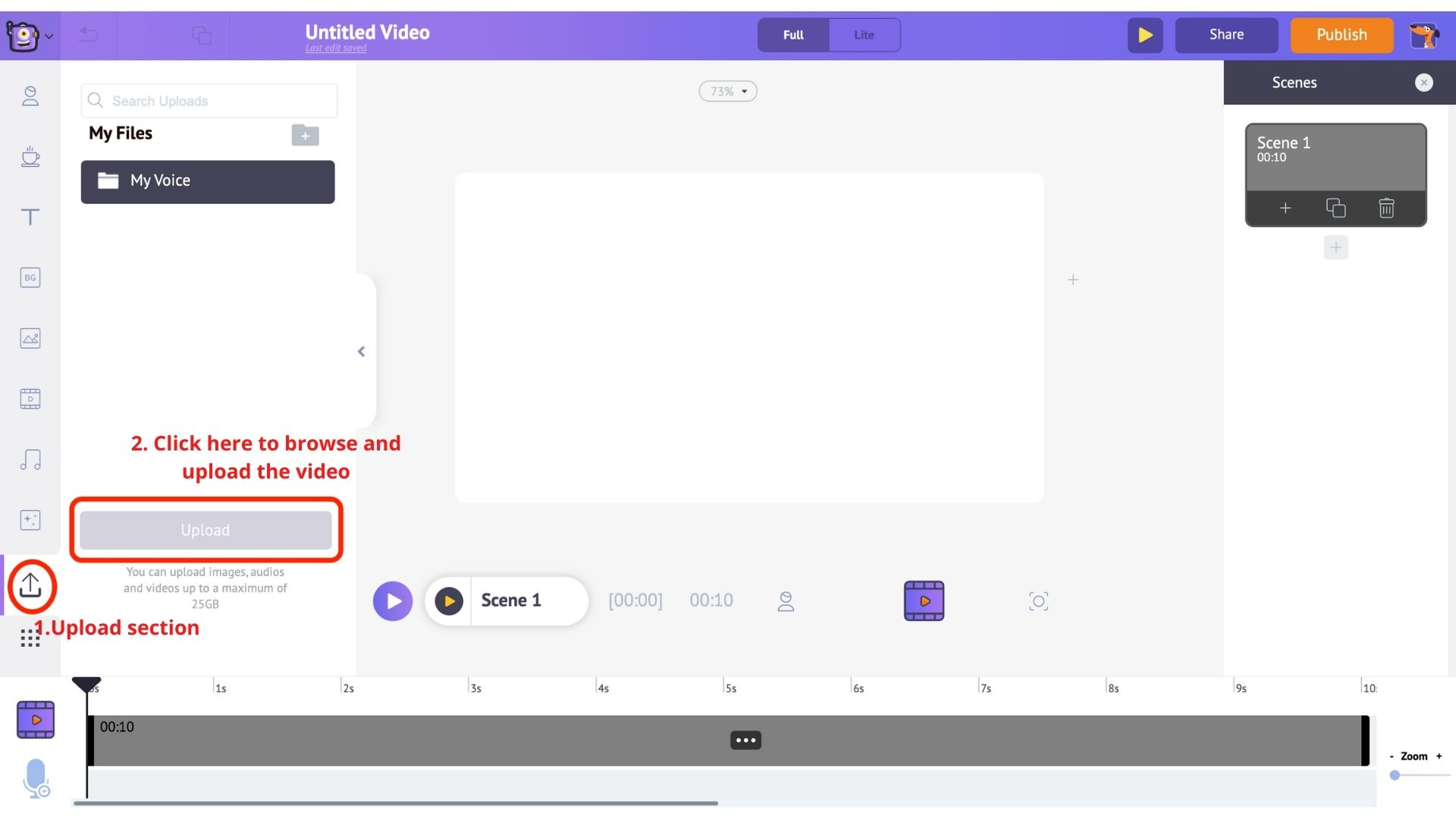The image size is (1456, 819).
Task: Switch to Lite mode toggle
Action: (864, 34)
